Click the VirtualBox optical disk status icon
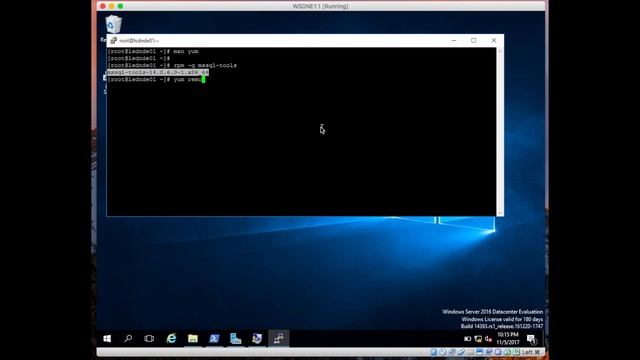The width and height of the screenshot is (640, 360). pos(443,352)
